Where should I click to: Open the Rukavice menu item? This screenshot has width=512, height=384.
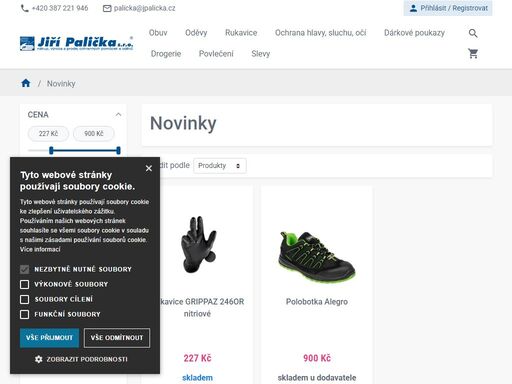coord(241,33)
